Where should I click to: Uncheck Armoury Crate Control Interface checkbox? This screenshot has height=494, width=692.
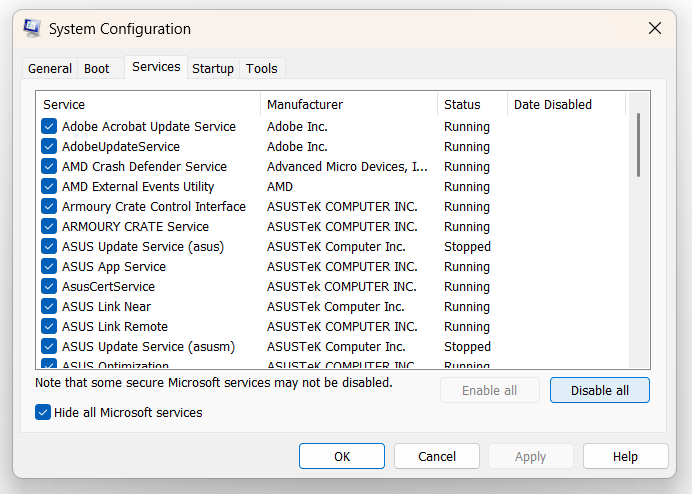point(49,206)
